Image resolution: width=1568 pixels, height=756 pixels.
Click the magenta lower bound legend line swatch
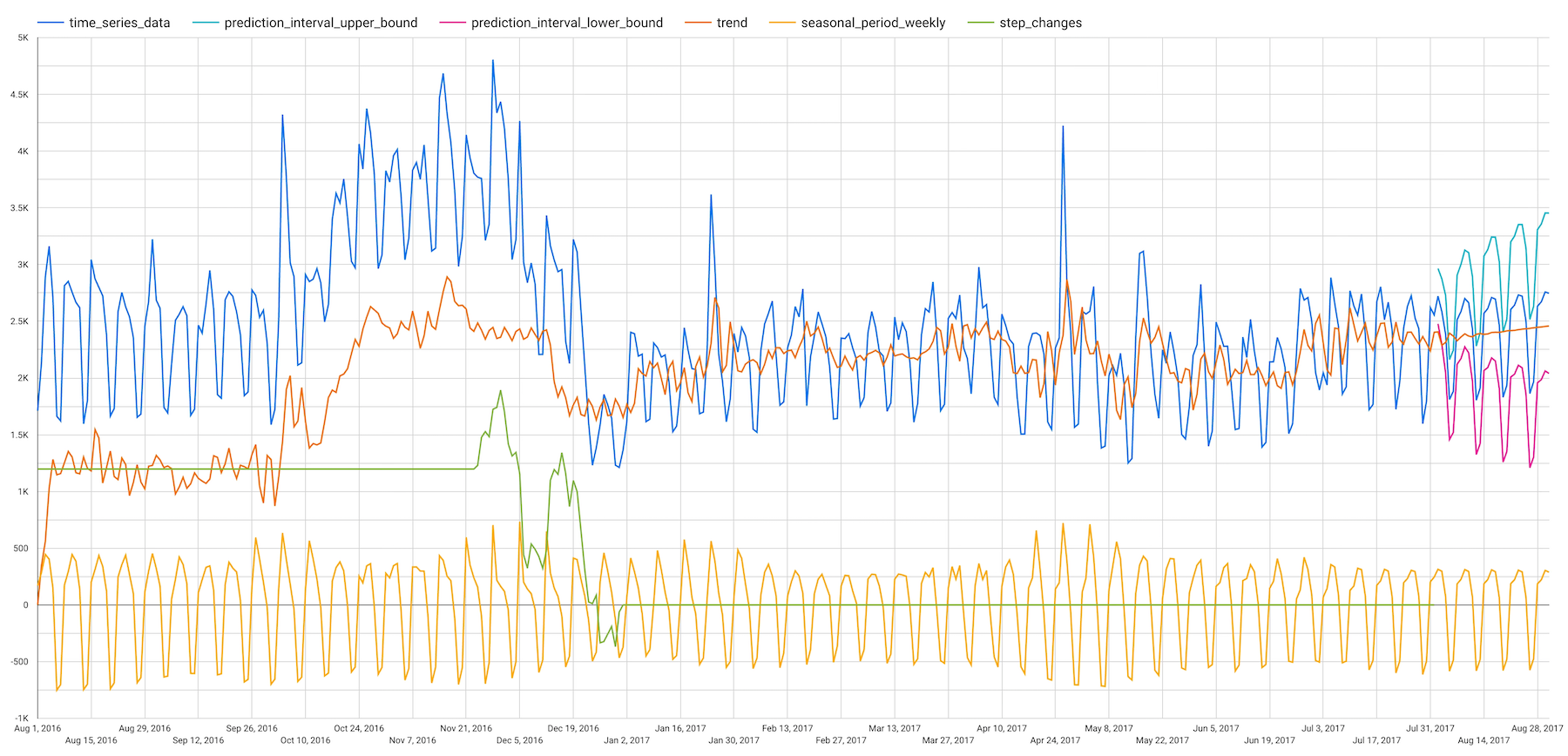tap(453, 23)
